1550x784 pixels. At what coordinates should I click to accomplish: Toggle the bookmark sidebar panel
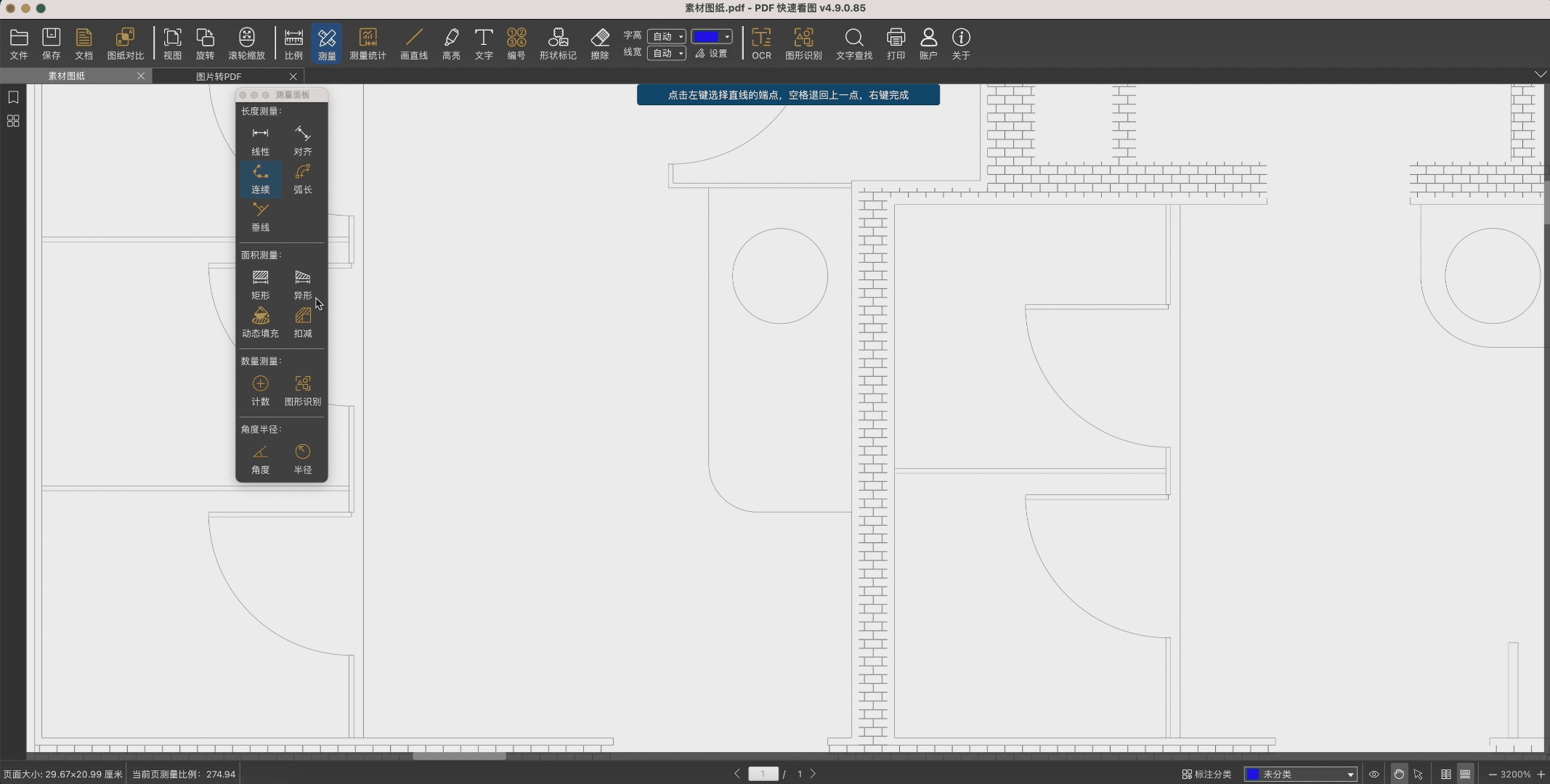tap(13, 97)
